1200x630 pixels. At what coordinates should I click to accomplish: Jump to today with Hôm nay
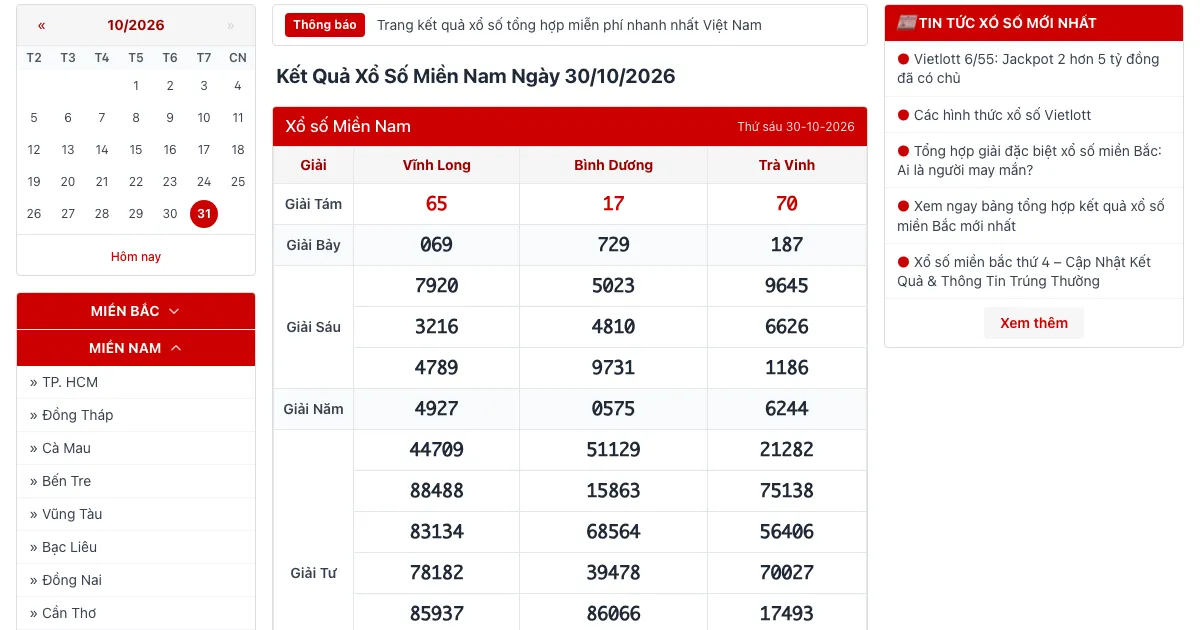pos(136,257)
